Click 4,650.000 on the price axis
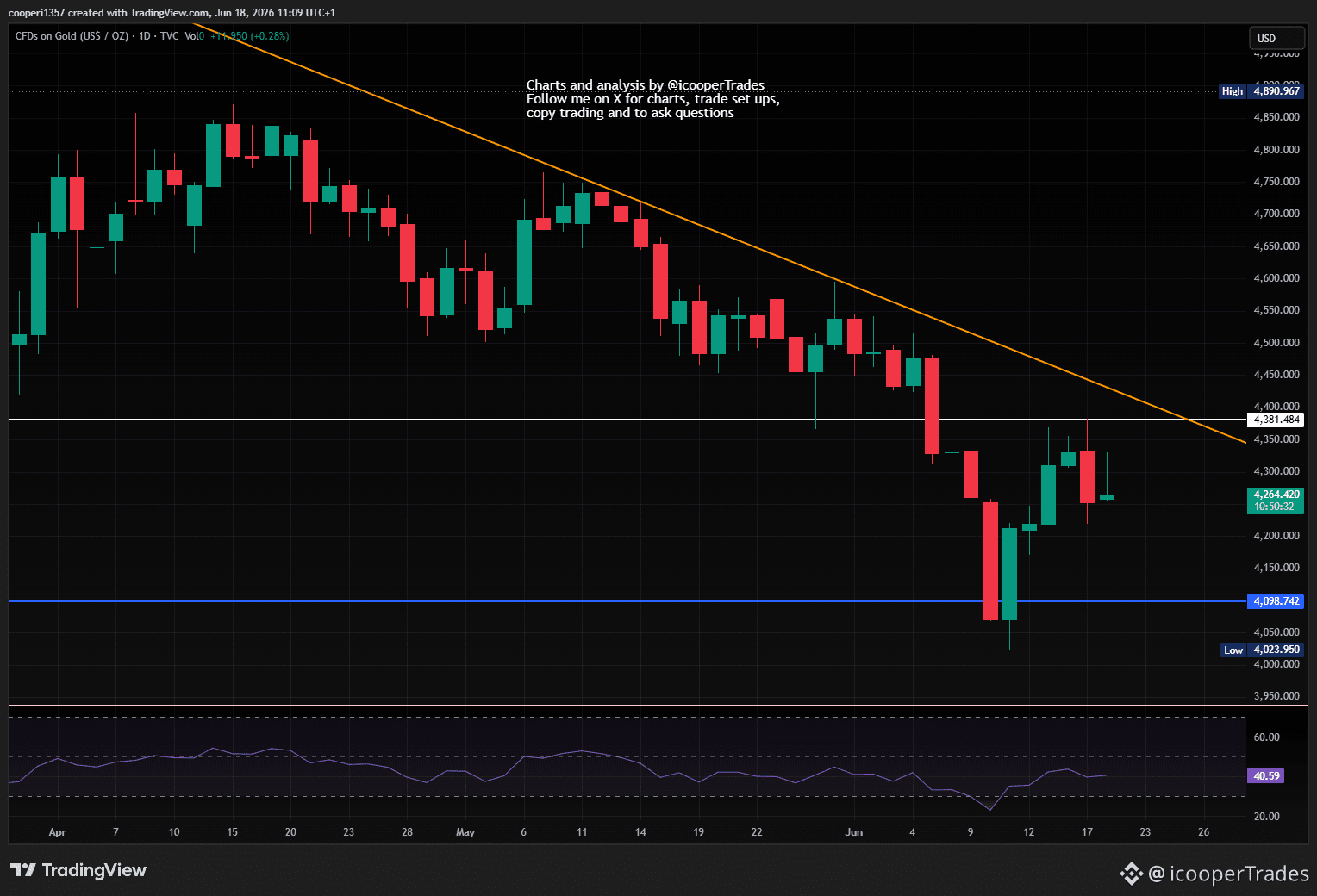This screenshot has width=1317, height=896. tap(1276, 246)
